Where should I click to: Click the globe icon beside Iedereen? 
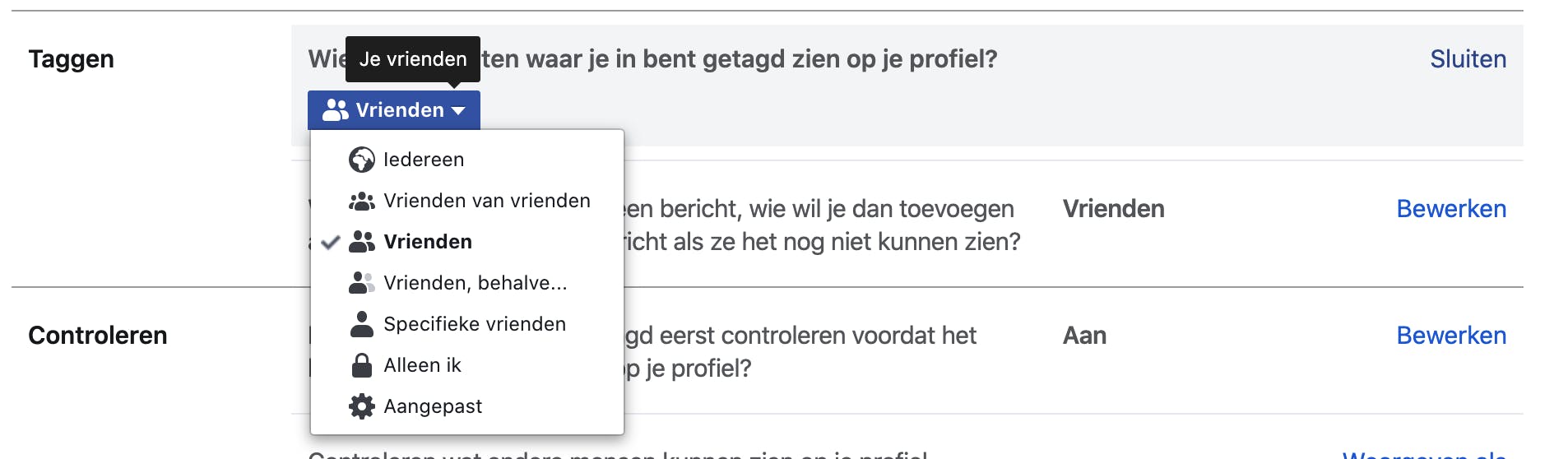click(361, 160)
